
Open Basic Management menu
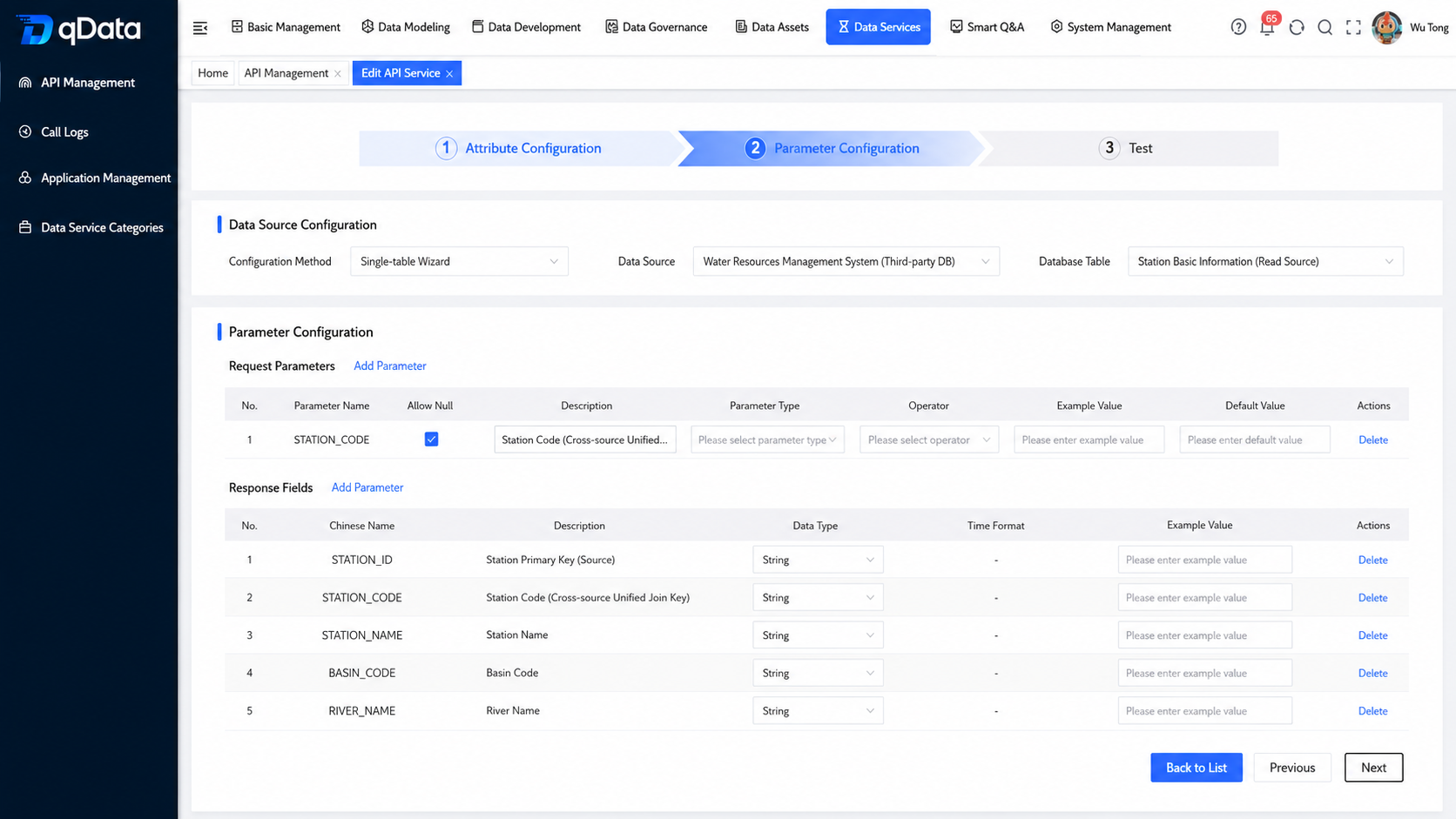[x=286, y=27]
